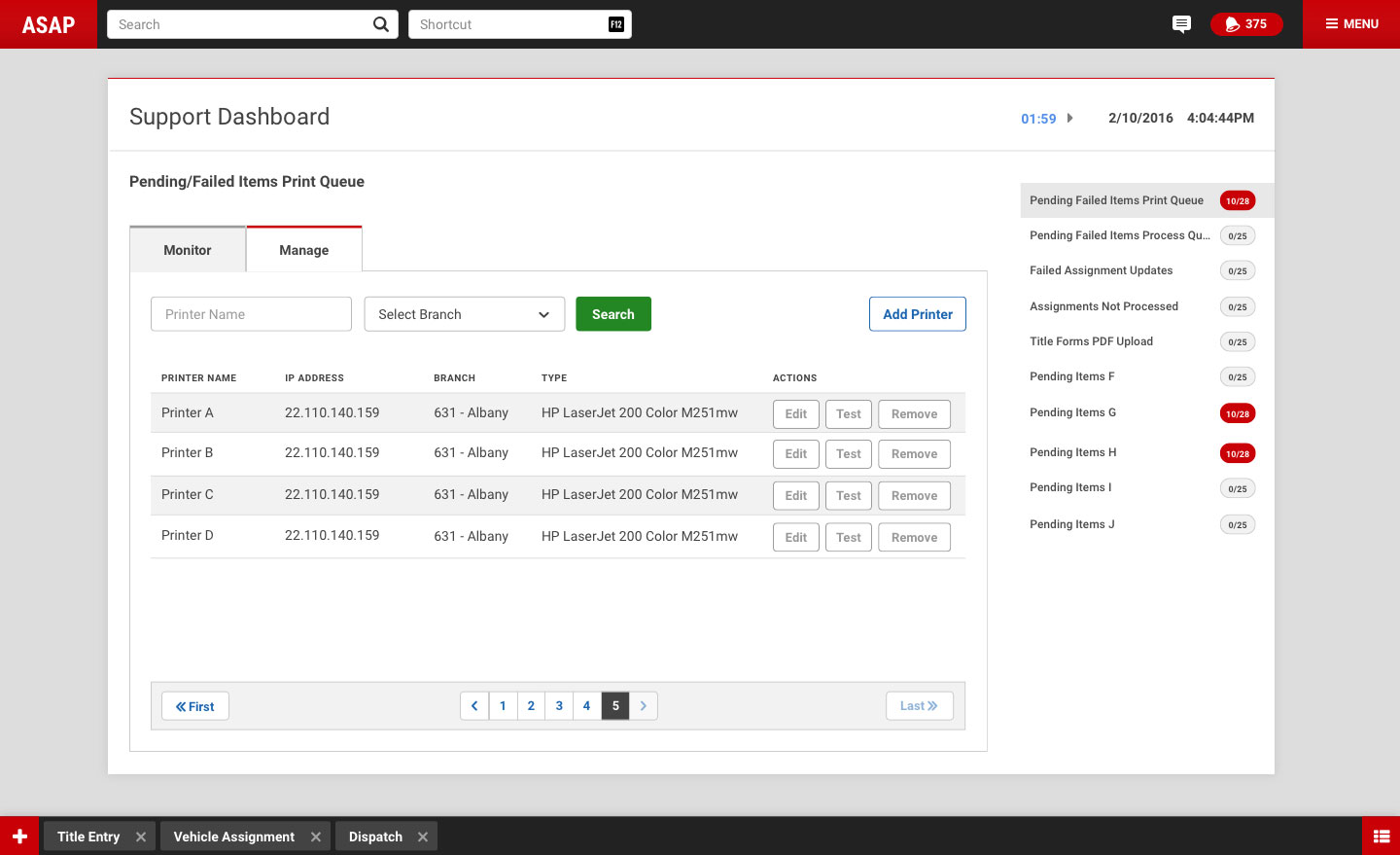The height and width of the screenshot is (855, 1400).
Task: Switch to the Monitor tab
Action: click(x=188, y=250)
